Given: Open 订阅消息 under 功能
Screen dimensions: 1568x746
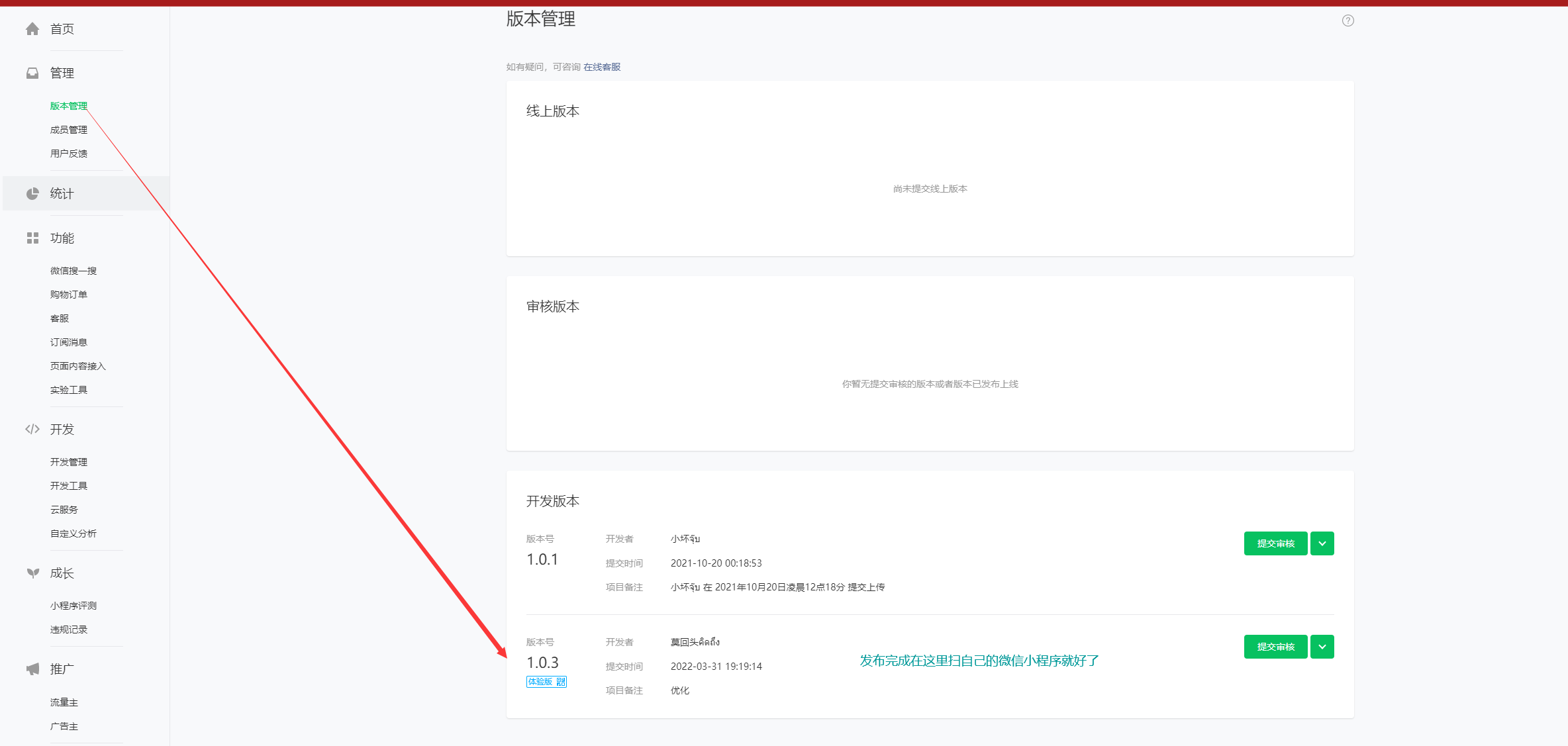Looking at the screenshot, I should point(69,342).
